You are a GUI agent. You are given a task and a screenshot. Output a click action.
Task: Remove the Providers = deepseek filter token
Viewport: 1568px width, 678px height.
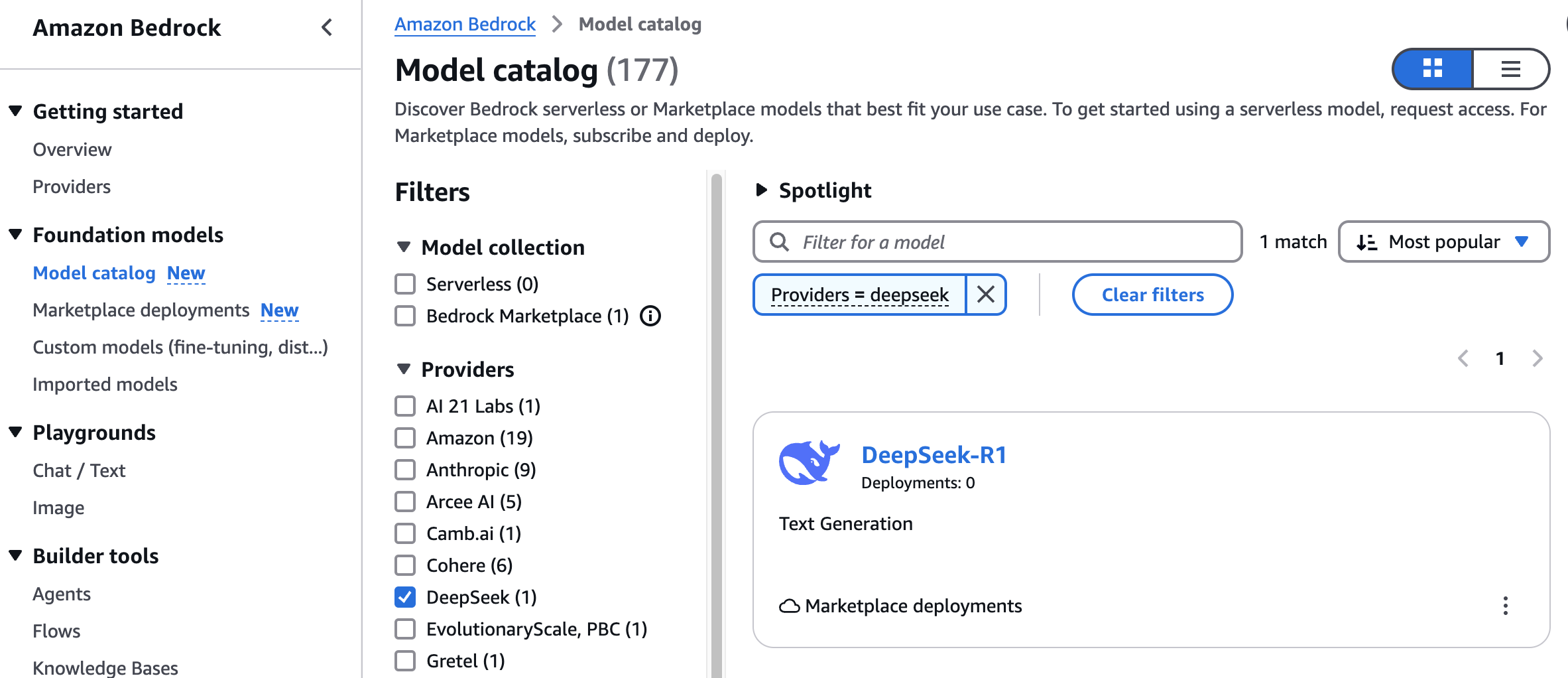point(986,295)
